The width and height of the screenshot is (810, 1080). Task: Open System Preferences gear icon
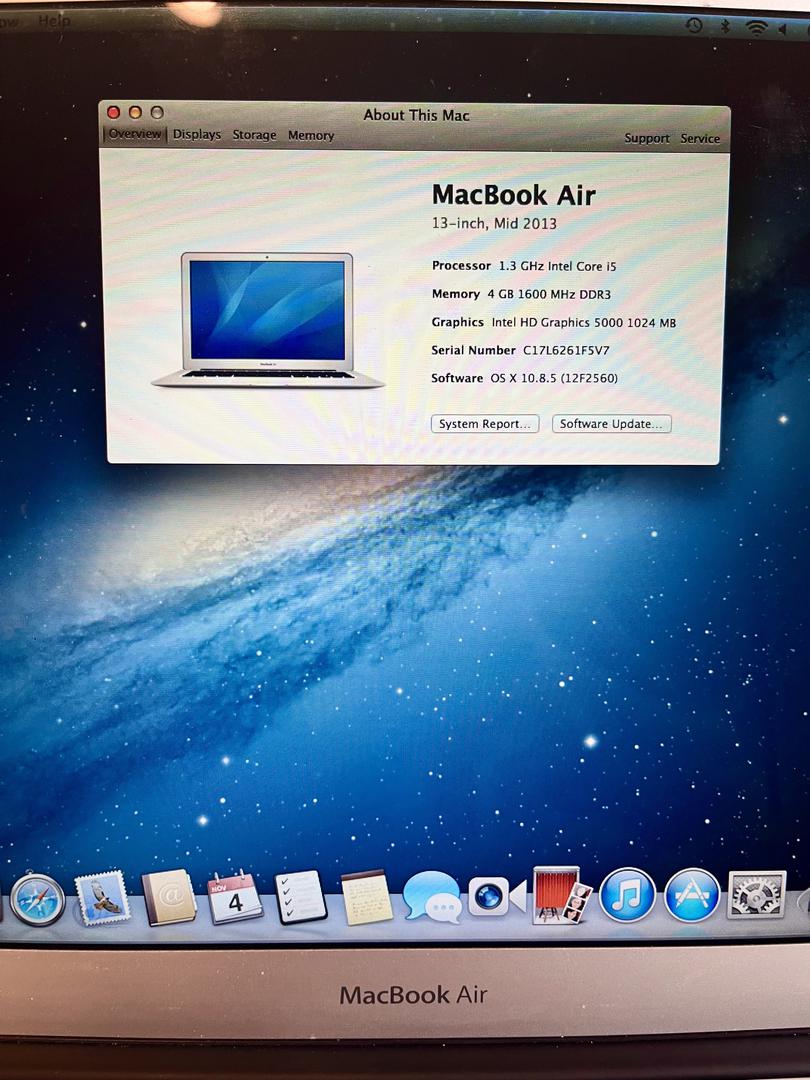pyautogui.click(x=757, y=895)
